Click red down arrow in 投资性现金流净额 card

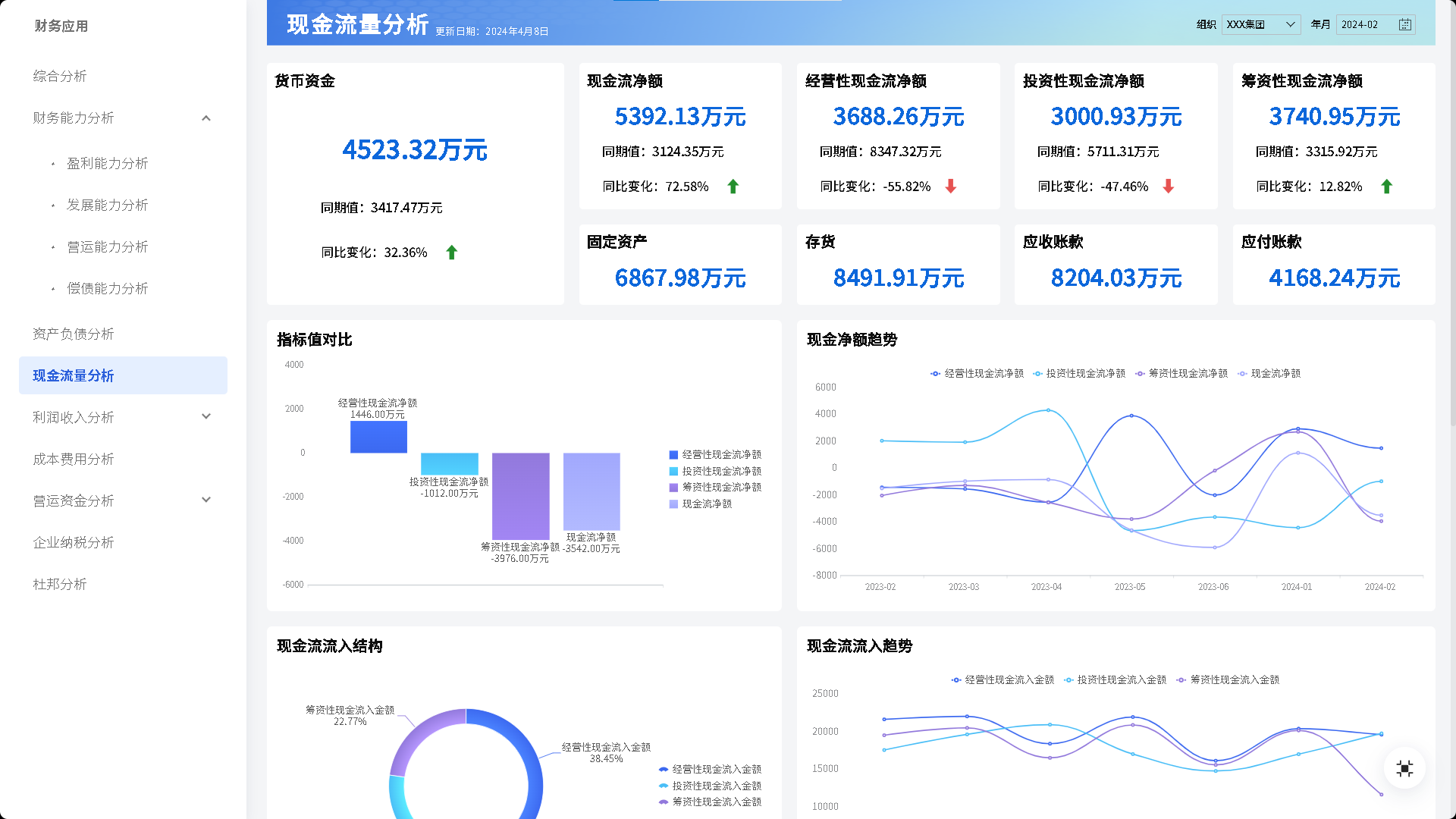point(1168,187)
